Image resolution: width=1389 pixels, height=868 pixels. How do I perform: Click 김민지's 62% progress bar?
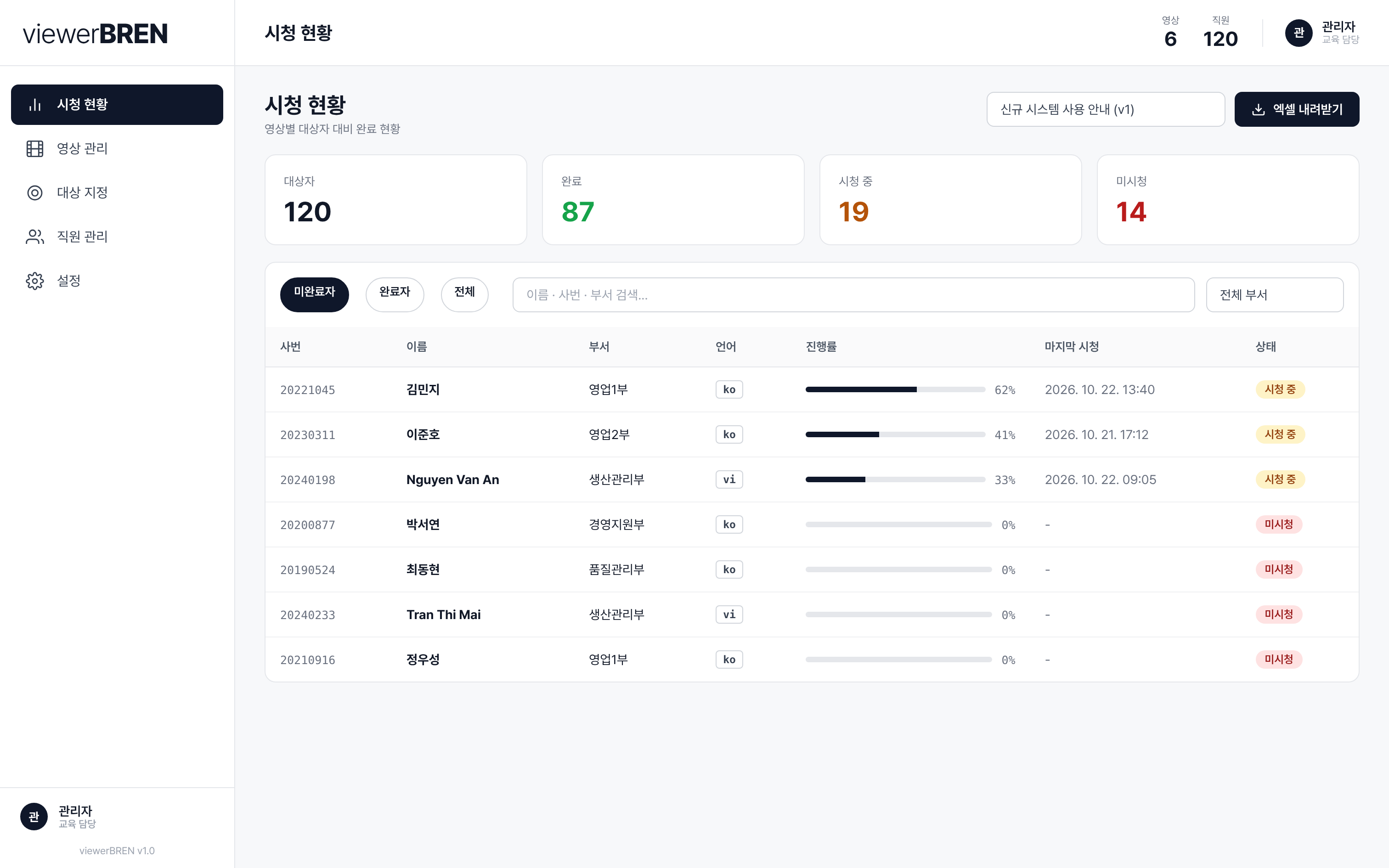click(x=895, y=389)
